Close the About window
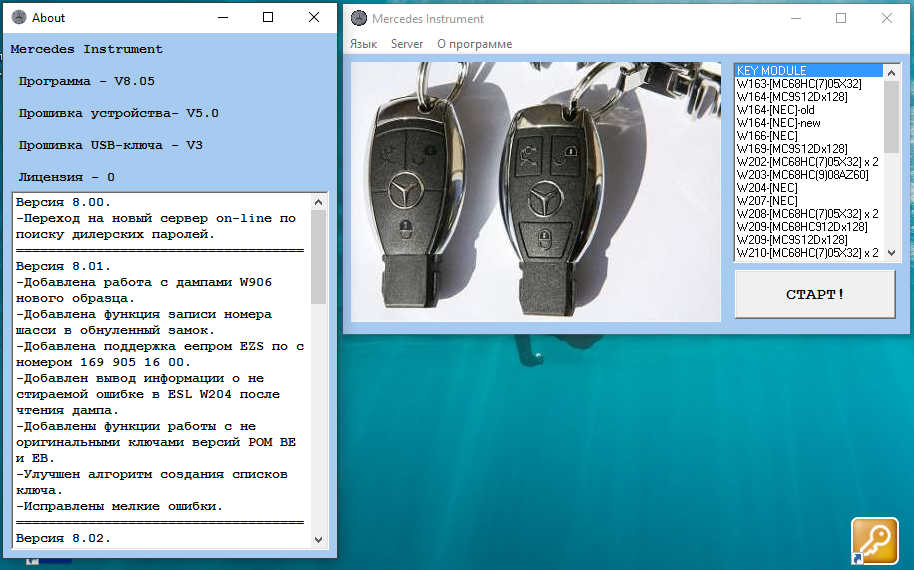This screenshot has height=570, width=914. coord(314,17)
